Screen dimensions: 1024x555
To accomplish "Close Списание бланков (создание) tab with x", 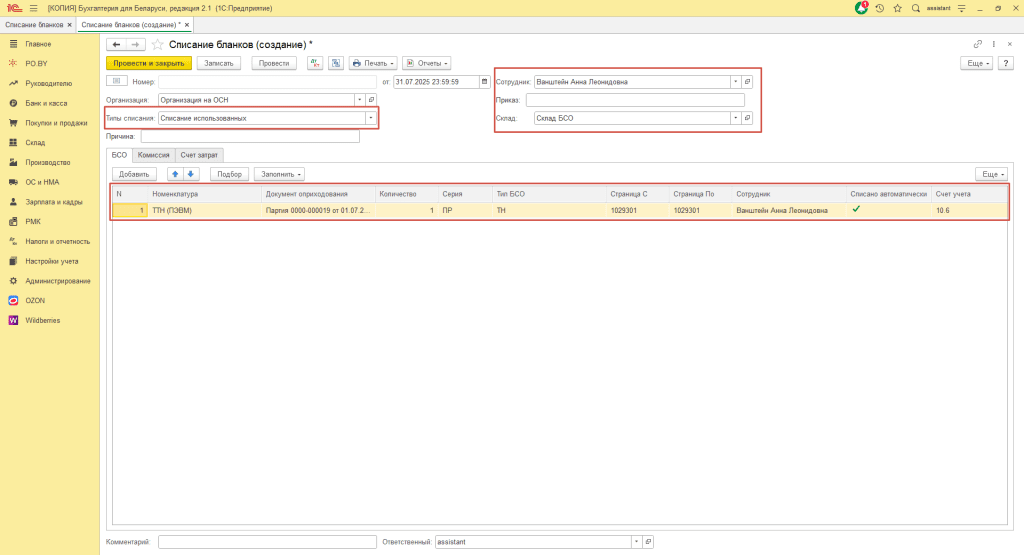I will (x=187, y=25).
